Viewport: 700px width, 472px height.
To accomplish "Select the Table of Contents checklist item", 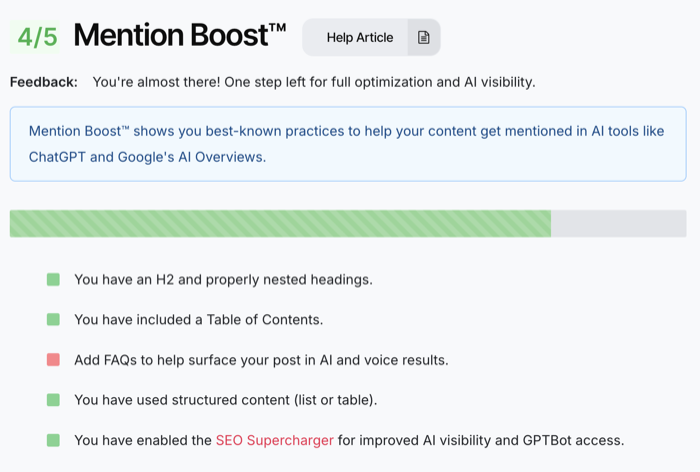I will coord(198,320).
